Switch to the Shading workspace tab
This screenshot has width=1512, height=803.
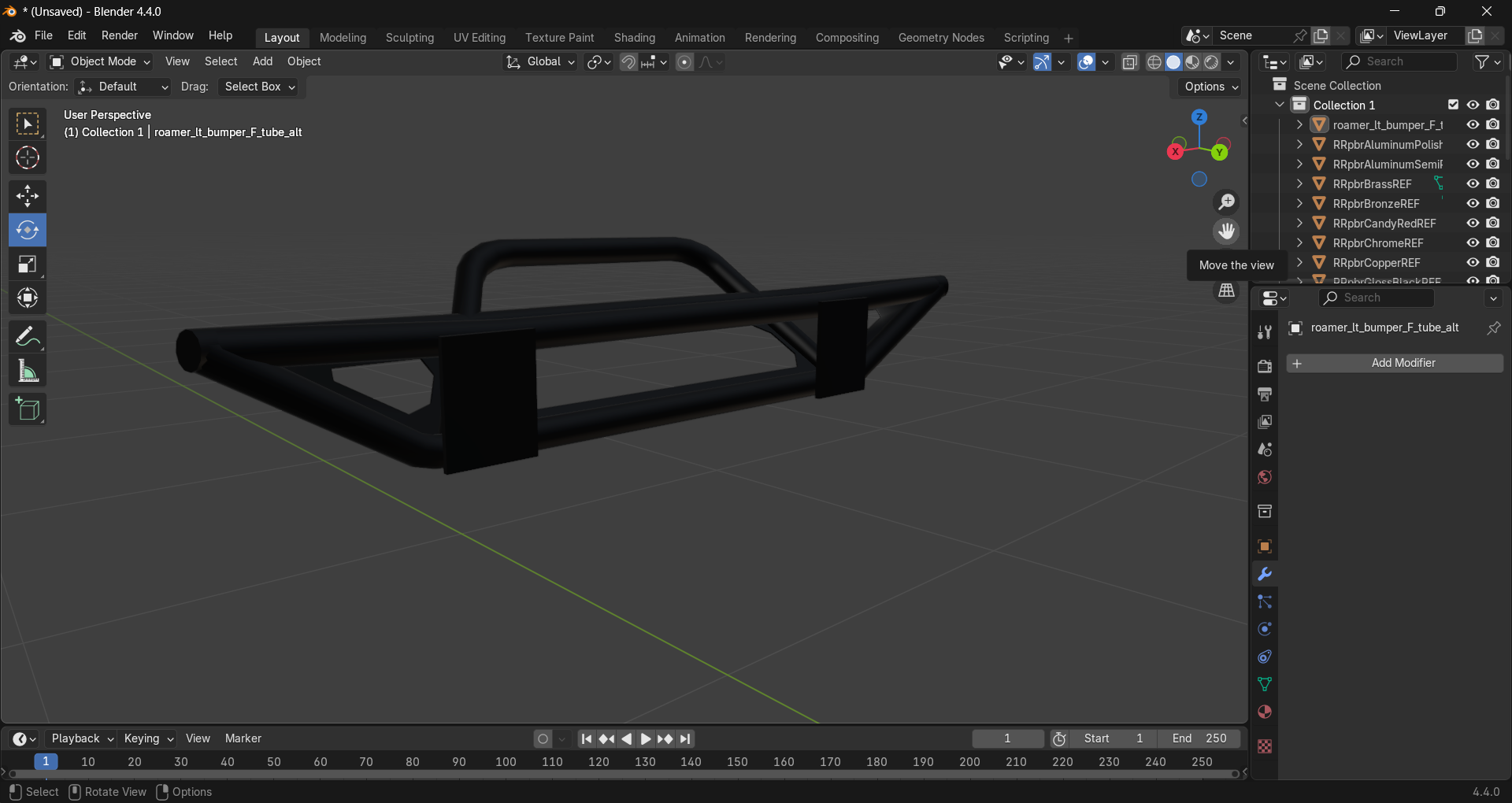635,38
